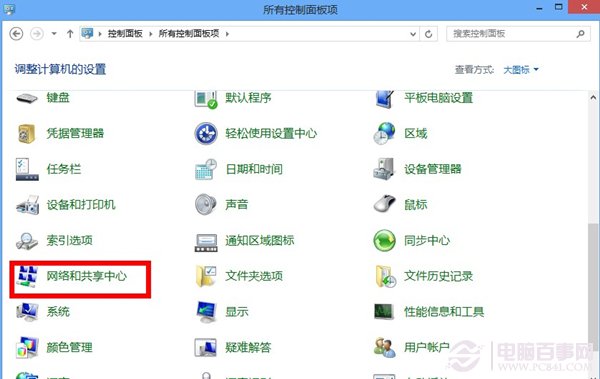Open the 键盘 keyboard icon
Screen dimensions: 600x379
click(x=27, y=98)
